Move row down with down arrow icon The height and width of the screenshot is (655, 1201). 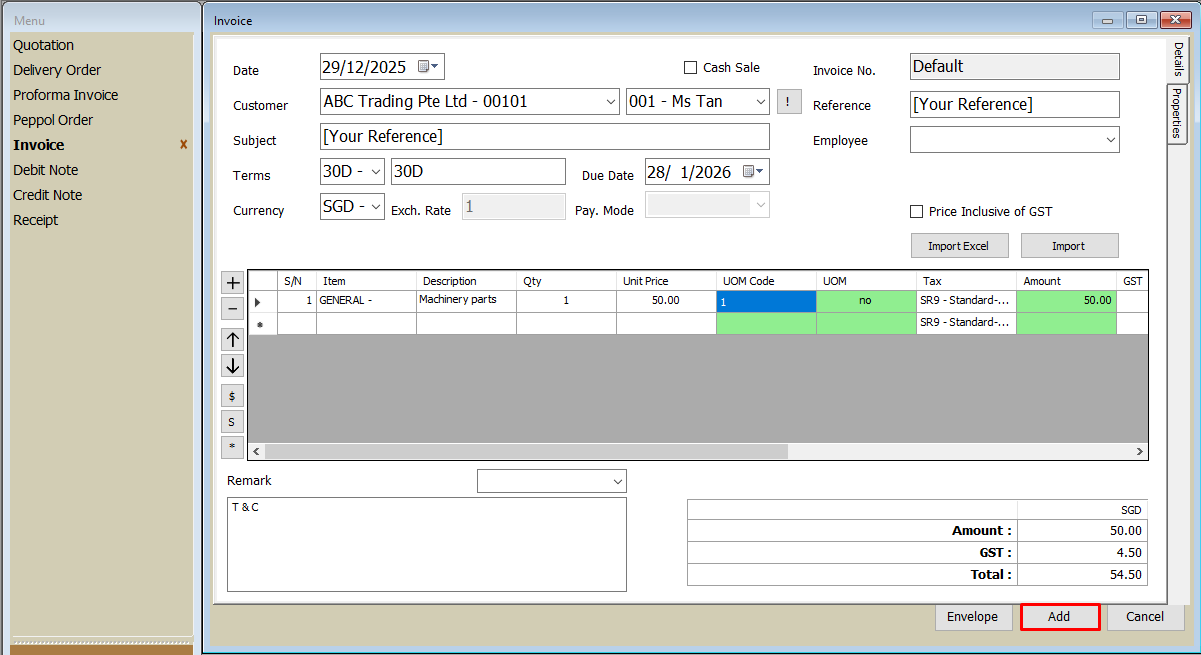coord(233,366)
